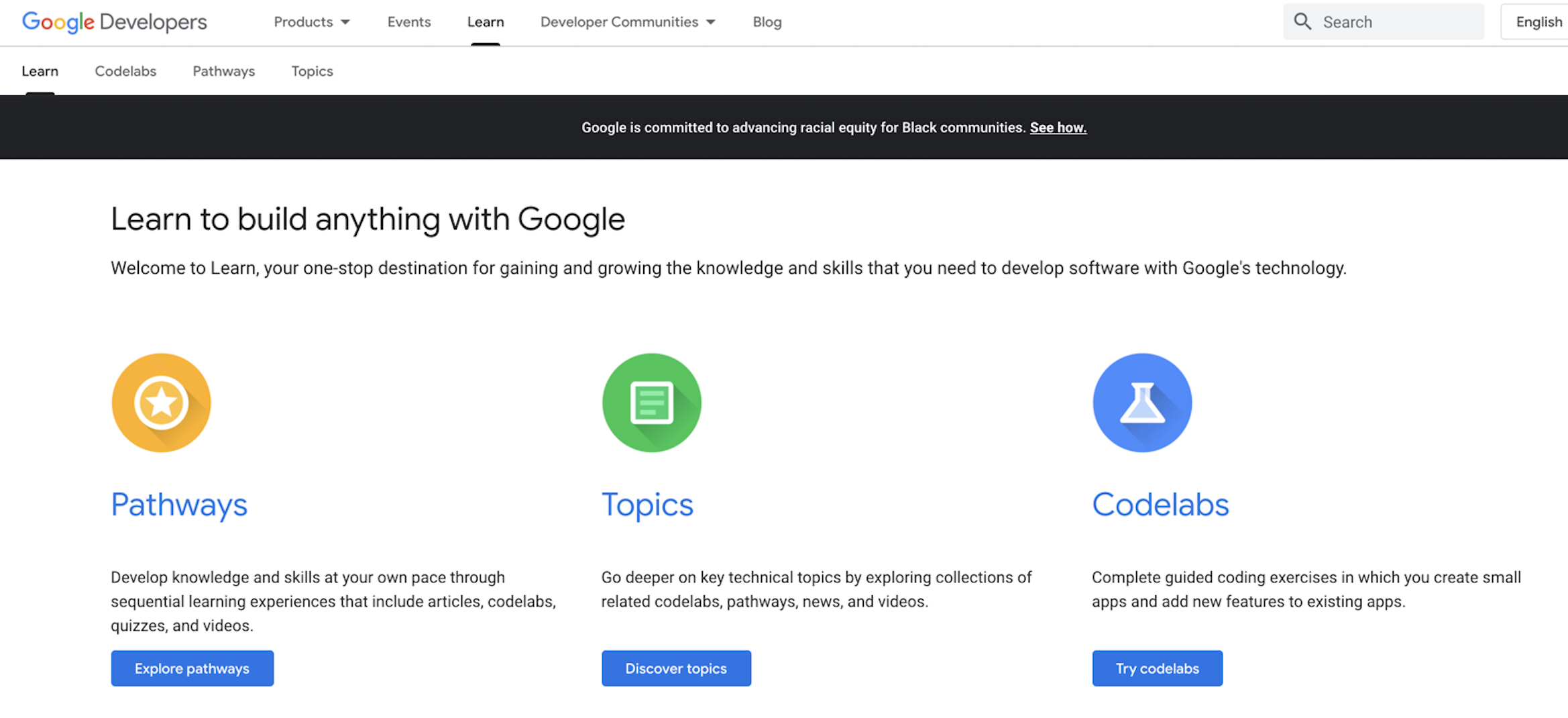
Task: Click the Google Developers logo
Action: 115,22
